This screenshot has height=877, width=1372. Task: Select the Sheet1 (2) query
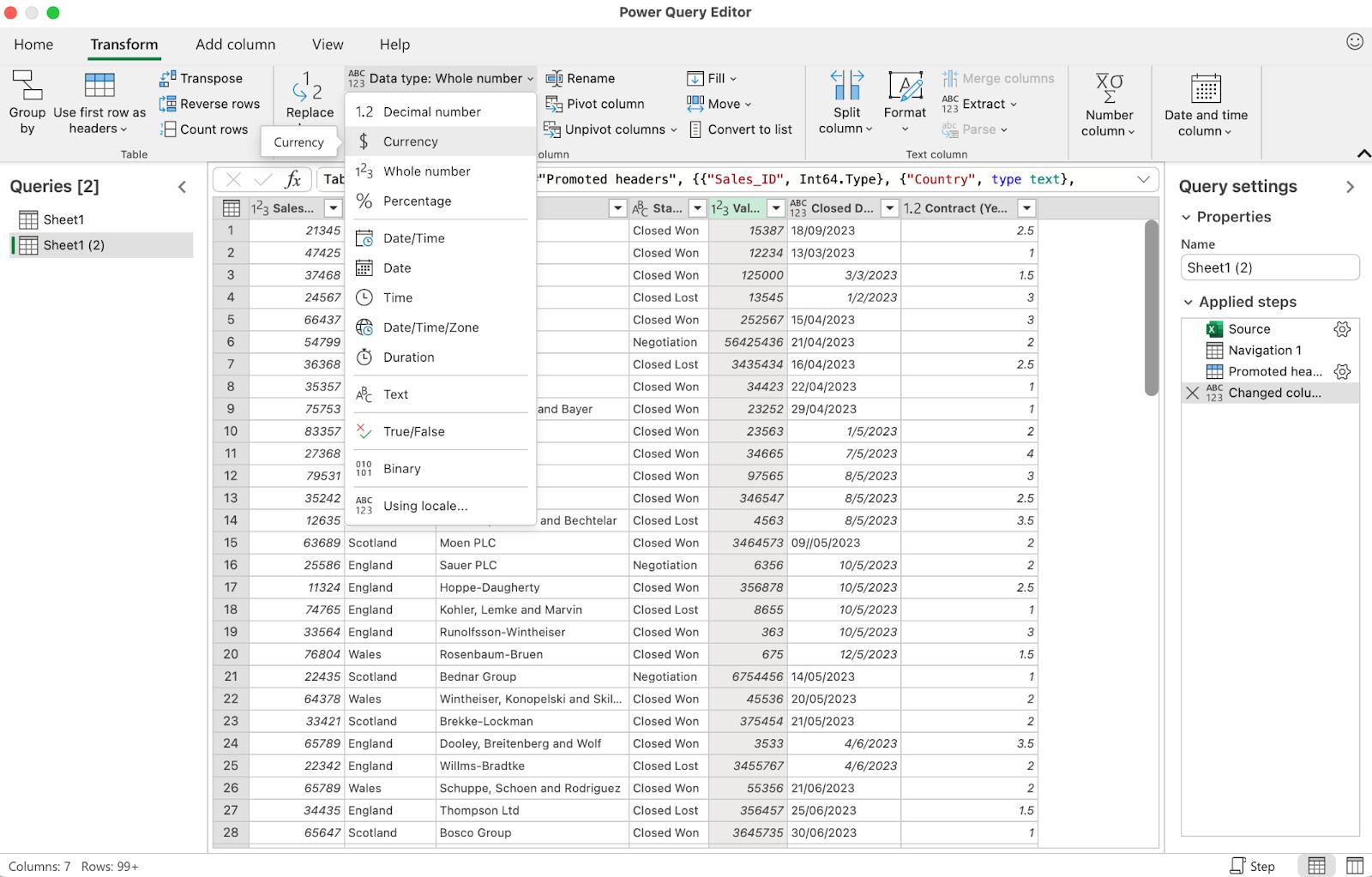pos(101,245)
